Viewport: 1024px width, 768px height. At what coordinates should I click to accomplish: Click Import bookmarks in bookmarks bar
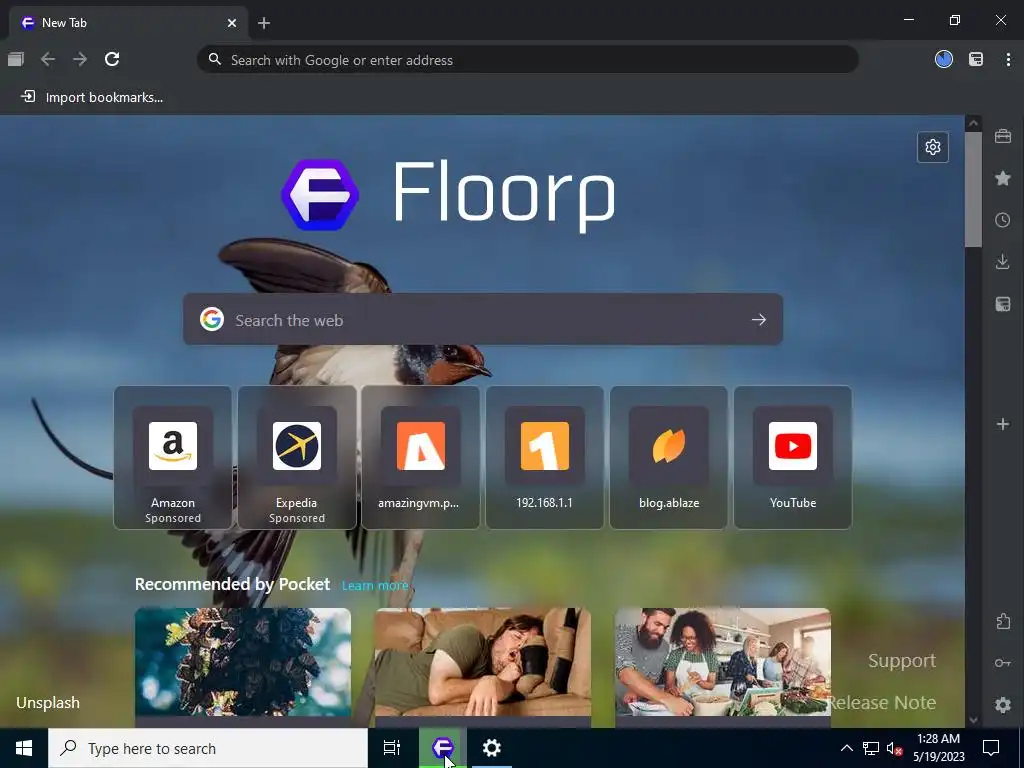(92, 97)
